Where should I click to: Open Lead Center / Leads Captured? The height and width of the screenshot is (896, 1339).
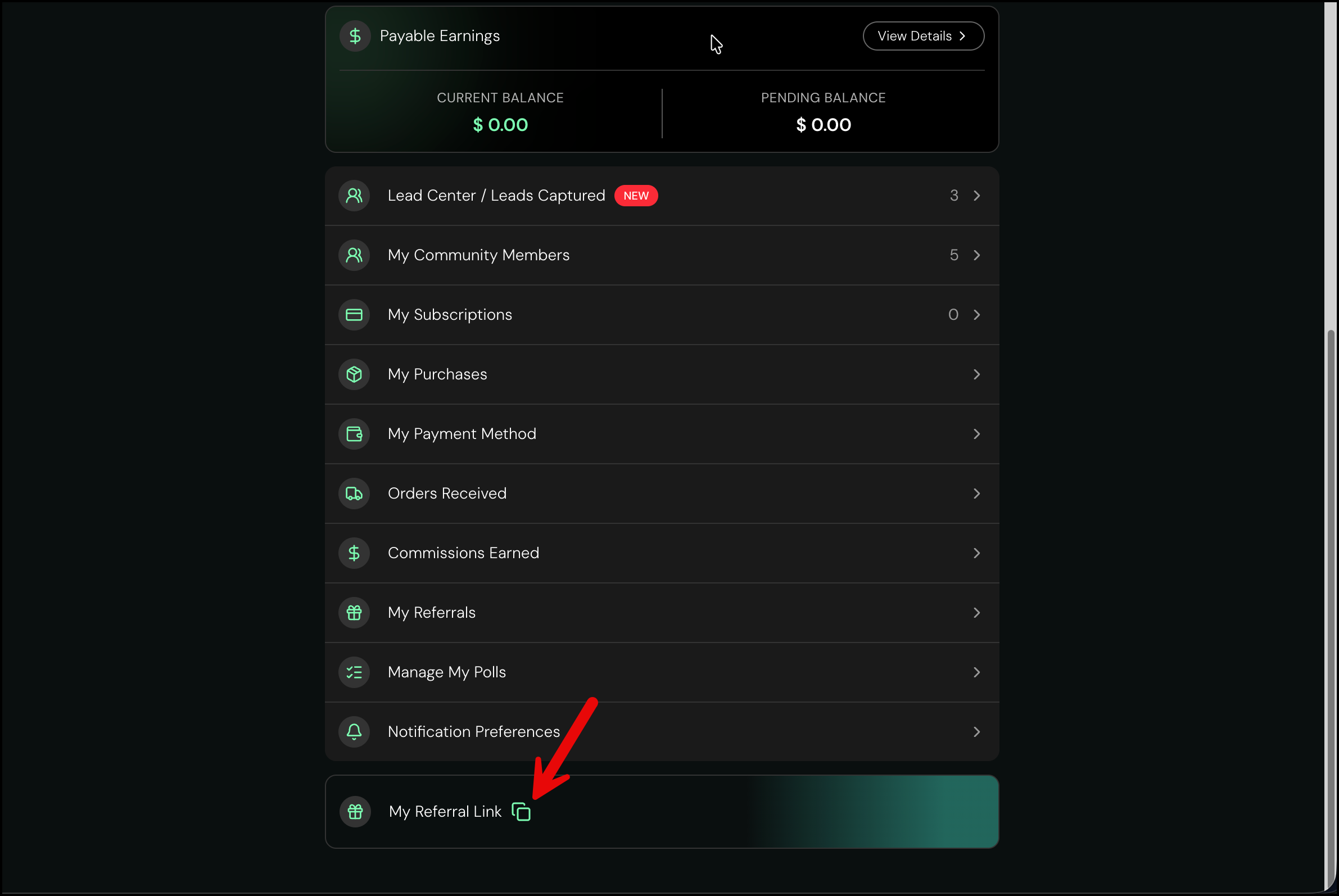click(x=662, y=196)
